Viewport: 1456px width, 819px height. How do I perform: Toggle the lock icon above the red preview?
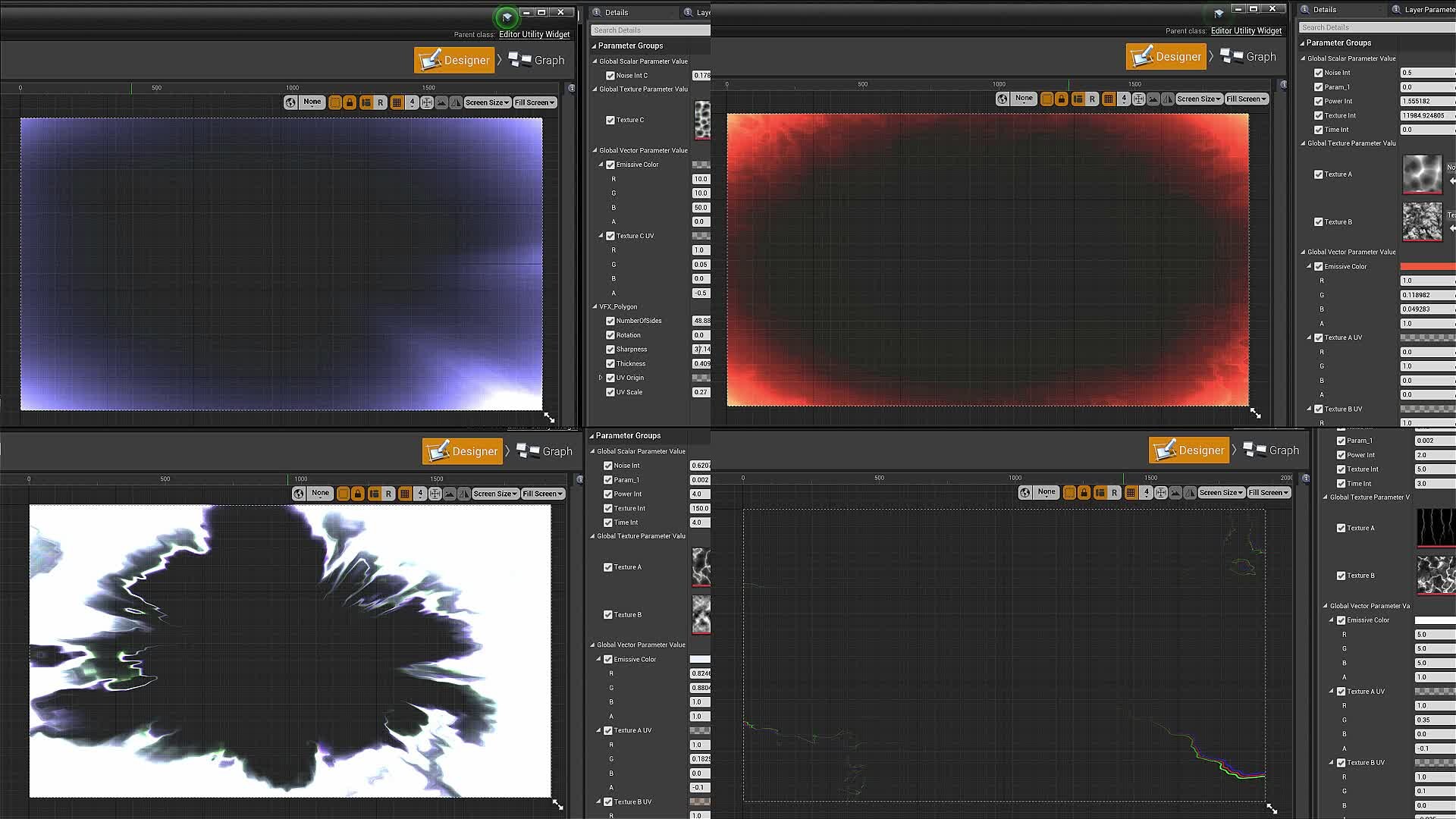(x=1062, y=99)
